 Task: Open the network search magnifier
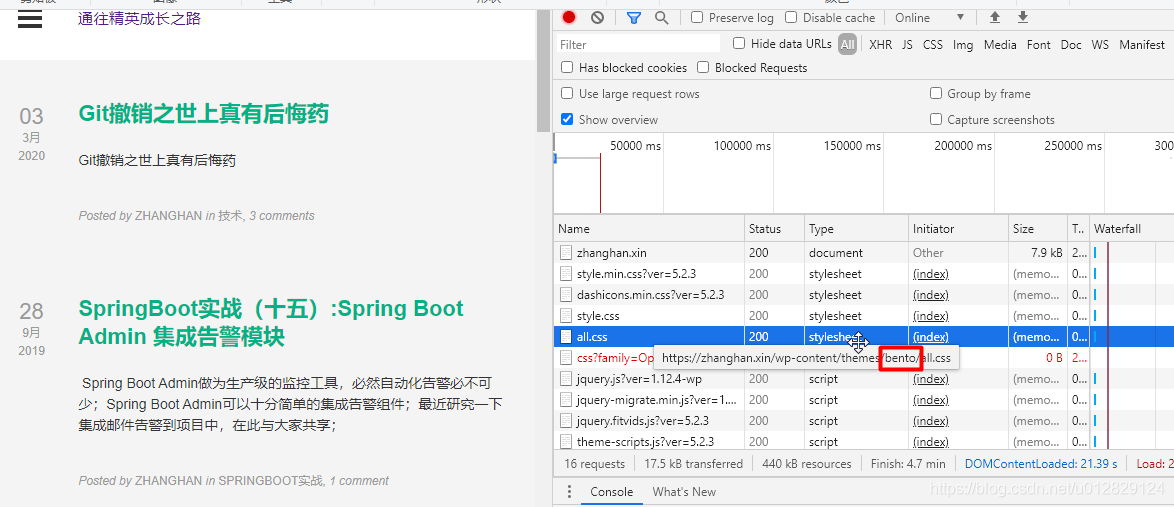[x=661, y=17]
